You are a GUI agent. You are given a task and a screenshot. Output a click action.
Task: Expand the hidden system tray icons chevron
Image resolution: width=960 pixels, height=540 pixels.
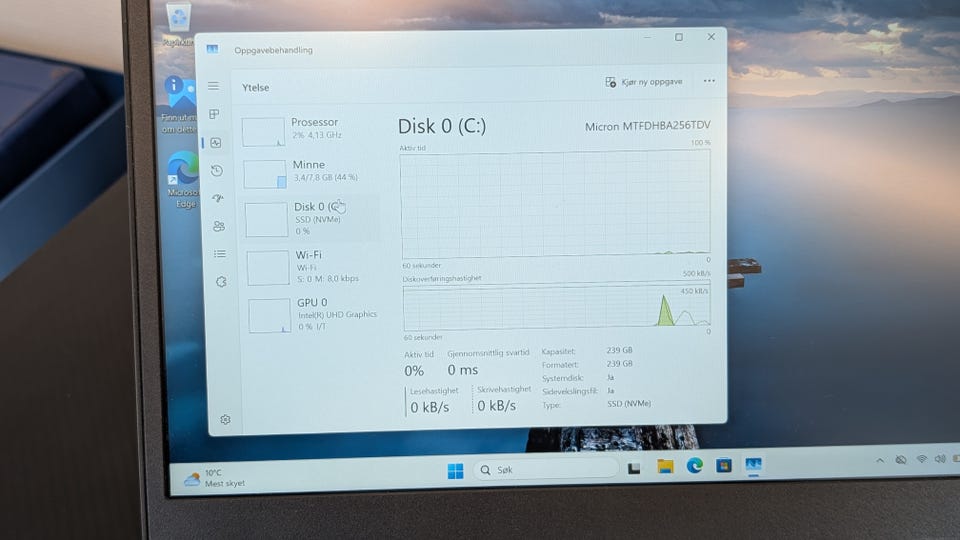[880, 460]
